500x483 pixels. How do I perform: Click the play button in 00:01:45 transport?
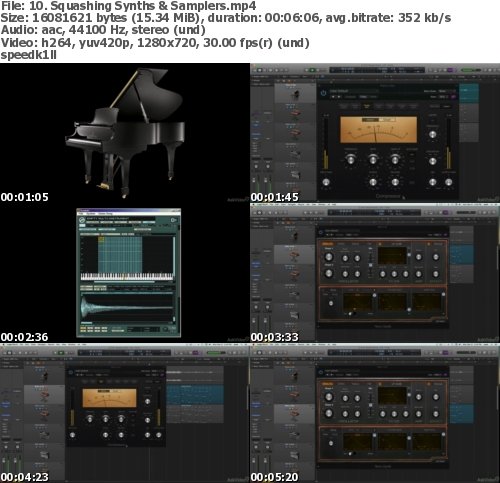coord(312,70)
